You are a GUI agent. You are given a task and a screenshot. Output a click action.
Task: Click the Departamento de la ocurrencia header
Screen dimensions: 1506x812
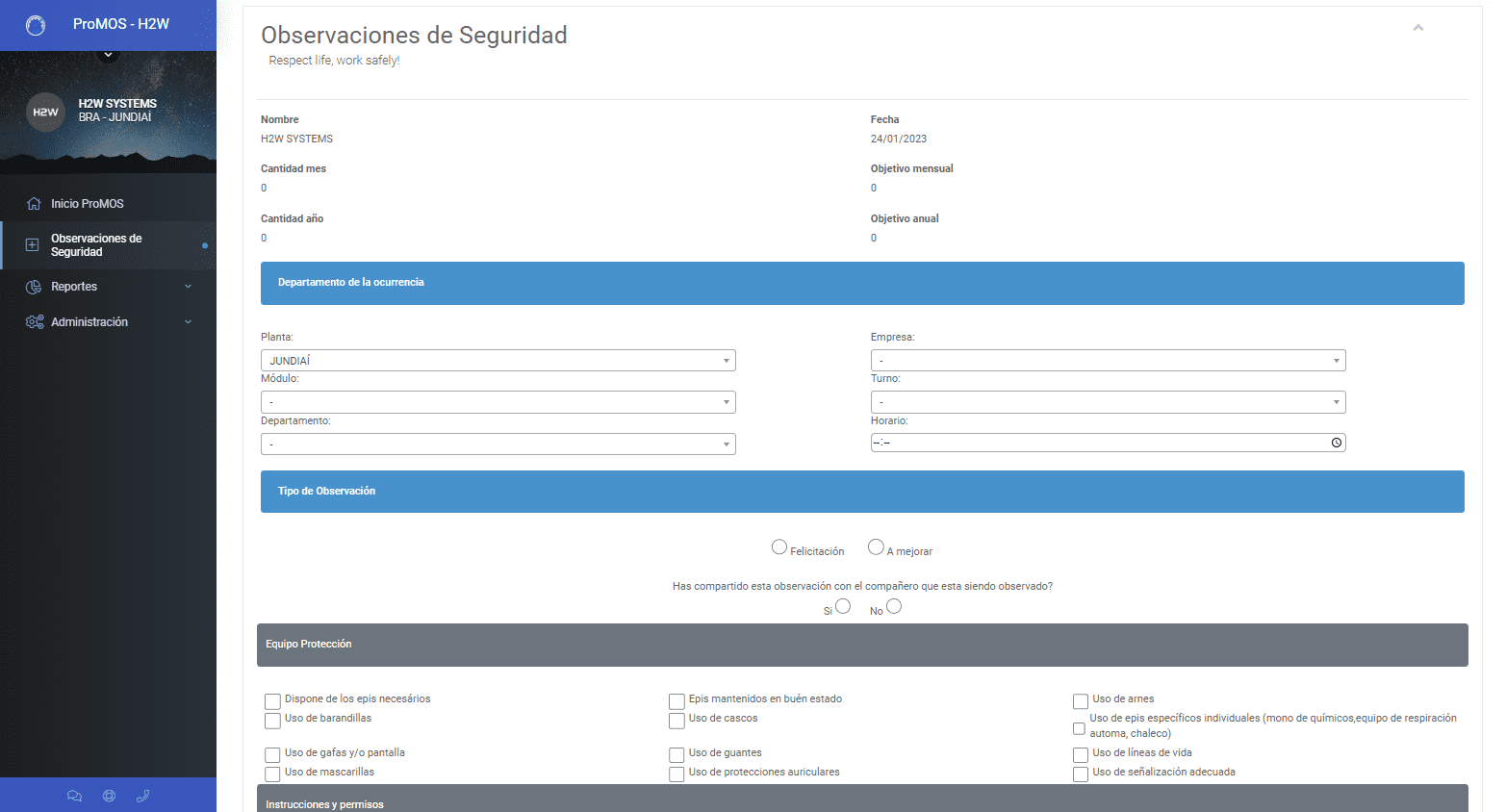click(862, 283)
